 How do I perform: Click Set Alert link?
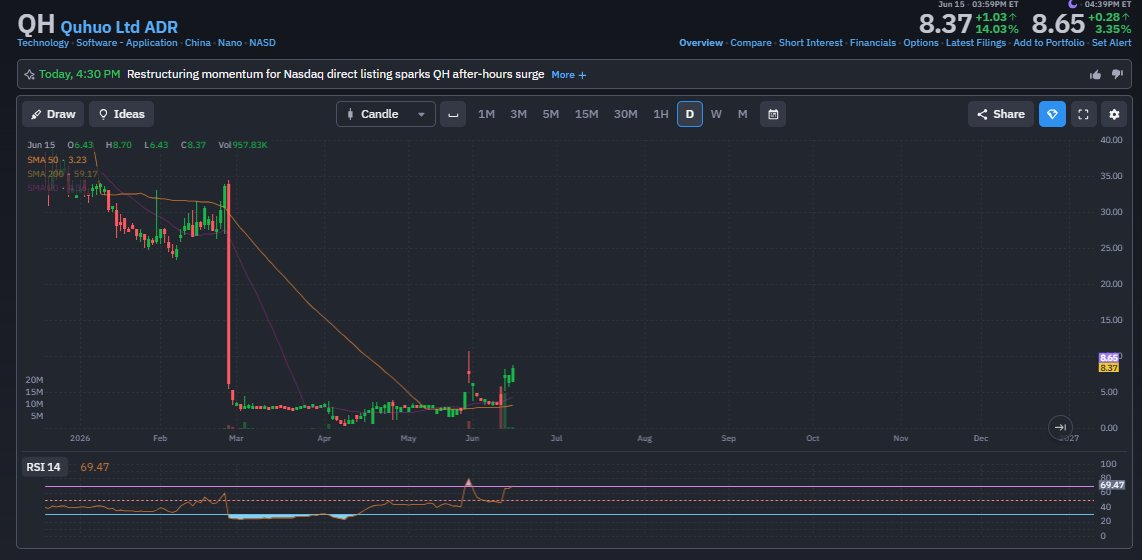[x=1111, y=43]
